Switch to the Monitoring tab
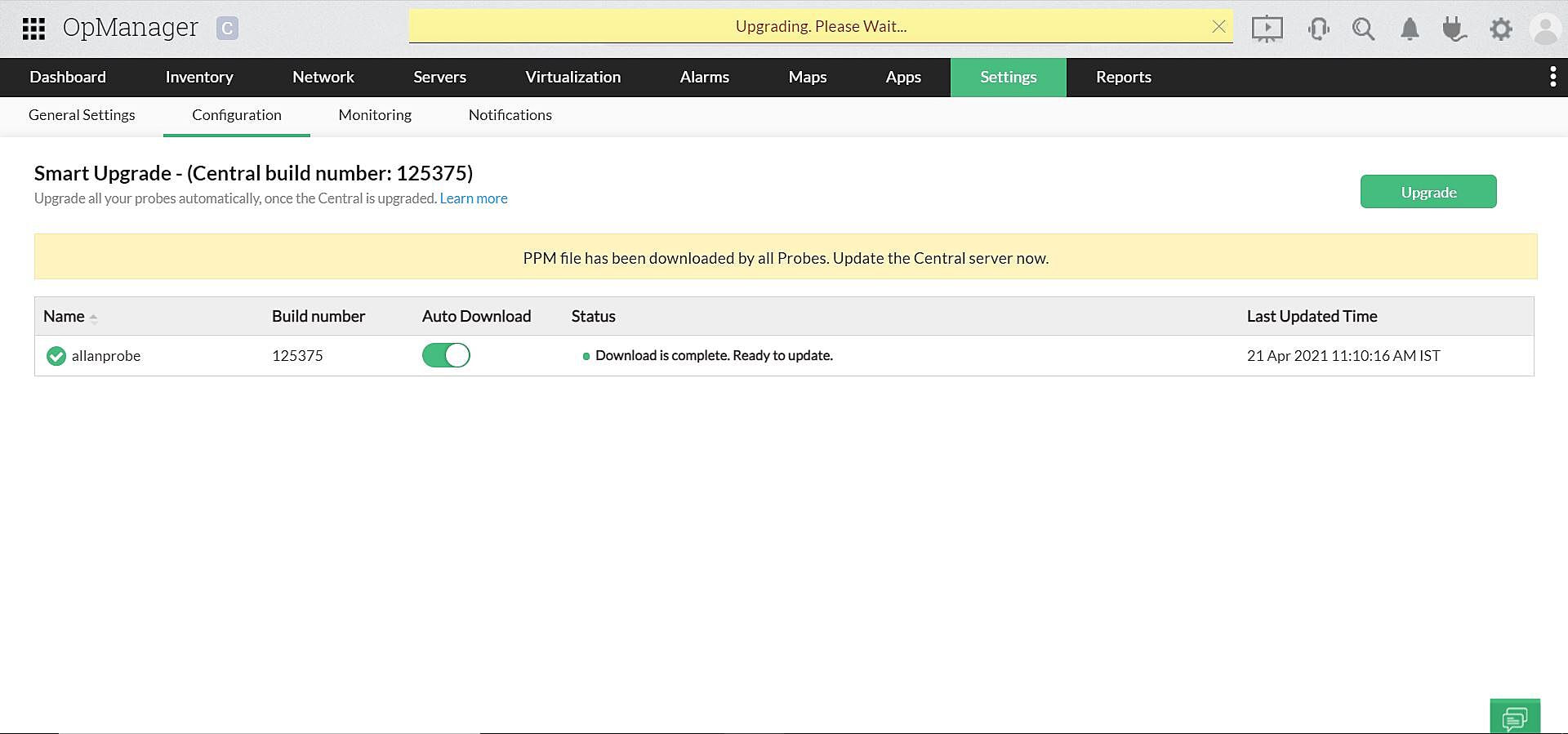The image size is (1568, 734). click(375, 115)
